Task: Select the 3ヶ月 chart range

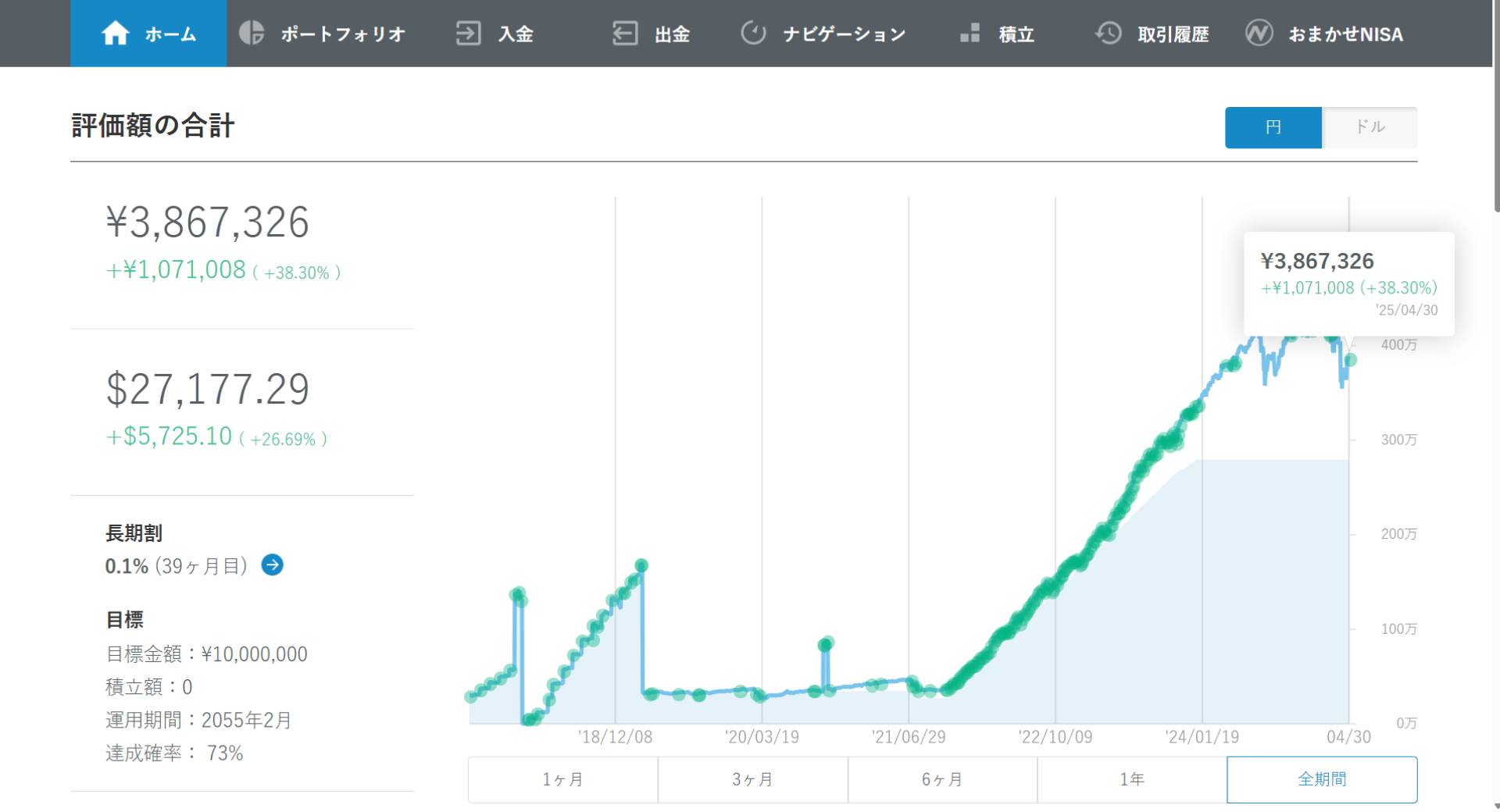Action: (x=752, y=779)
